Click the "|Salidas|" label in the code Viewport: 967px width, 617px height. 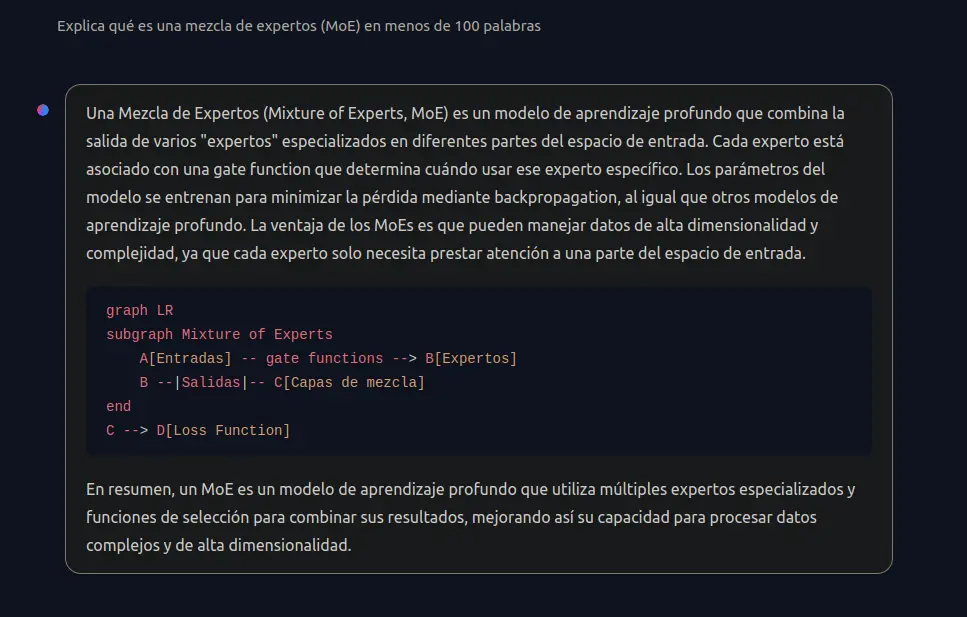point(211,383)
